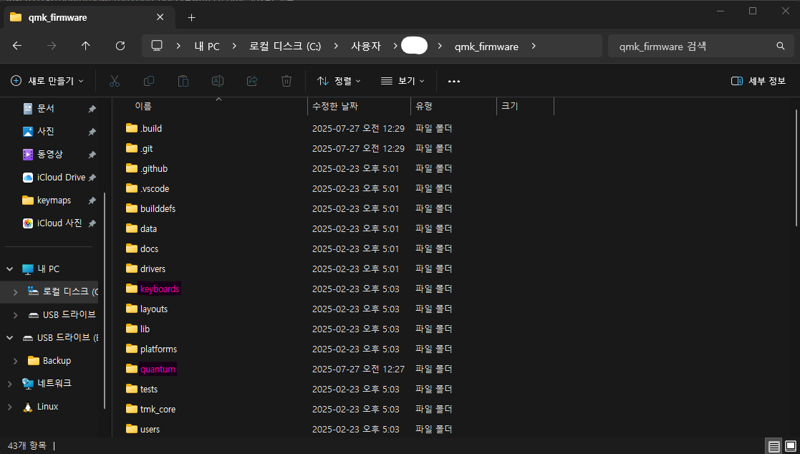800x454 pixels.
Task: Unpin keymaps from quick access
Action: click(92, 200)
